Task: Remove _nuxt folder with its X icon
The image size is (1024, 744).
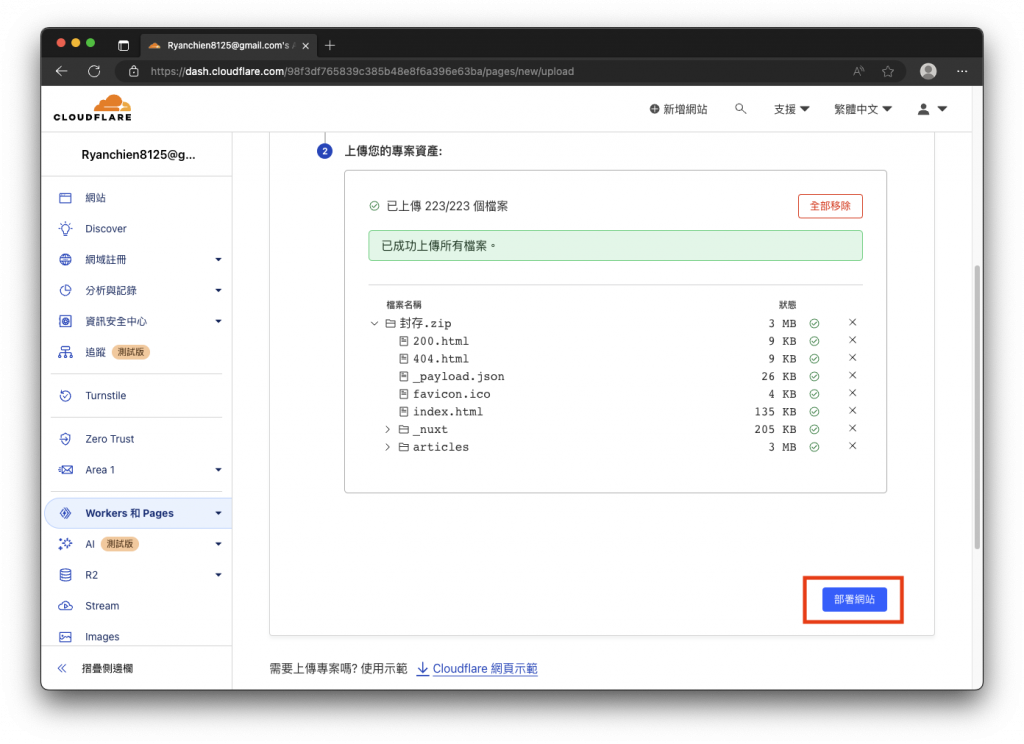Action: pyautogui.click(x=852, y=429)
